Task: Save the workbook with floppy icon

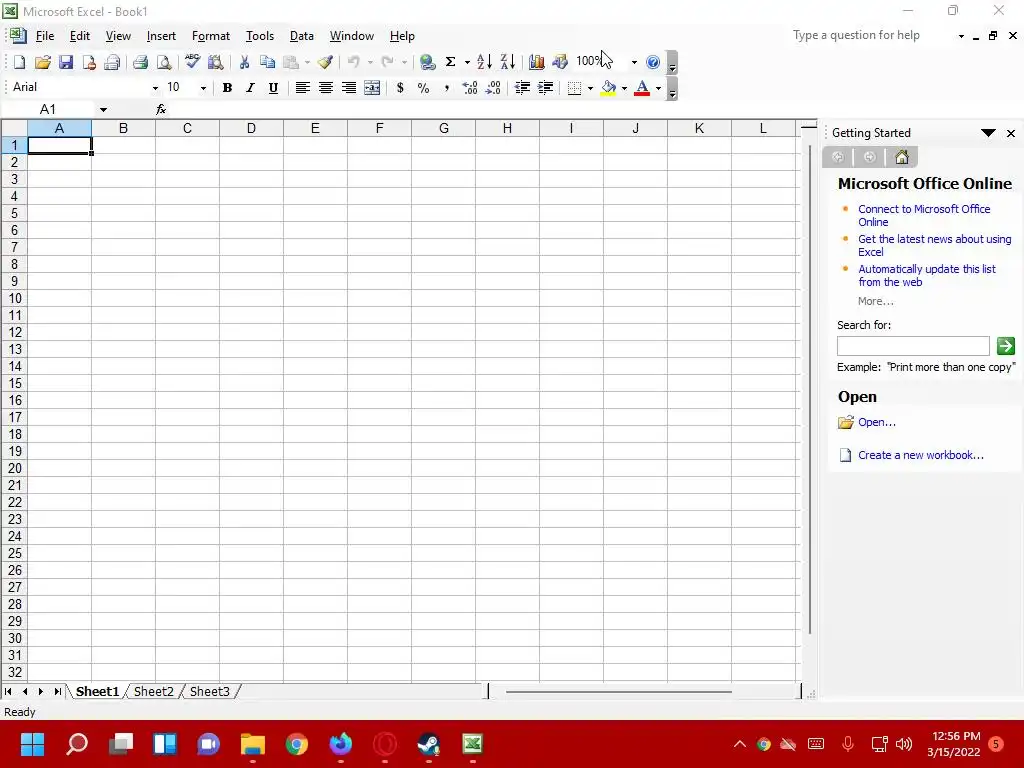Action: [x=65, y=62]
